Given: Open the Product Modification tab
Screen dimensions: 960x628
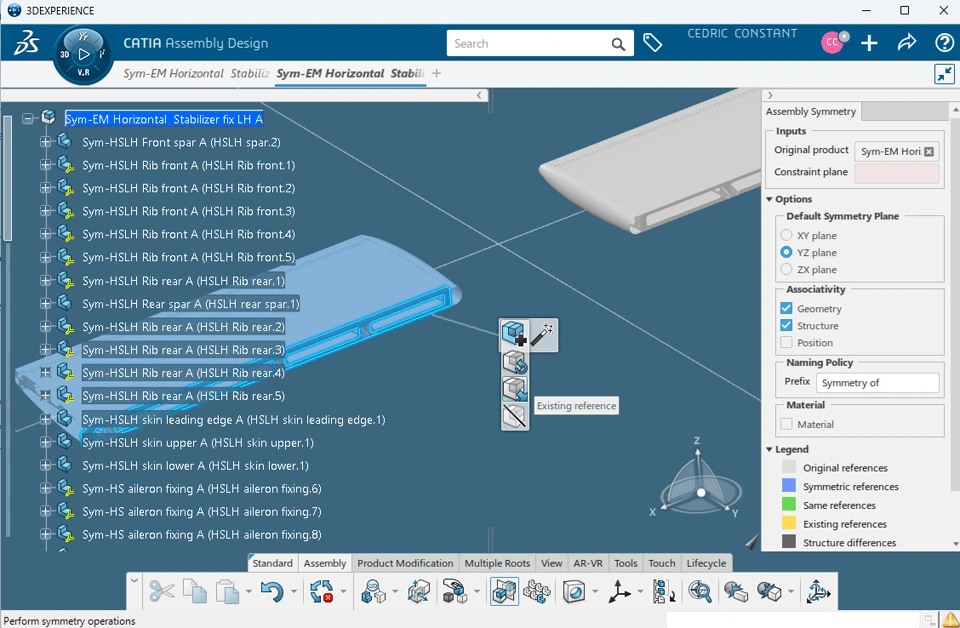Looking at the screenshot, I should tap(405, 563).
